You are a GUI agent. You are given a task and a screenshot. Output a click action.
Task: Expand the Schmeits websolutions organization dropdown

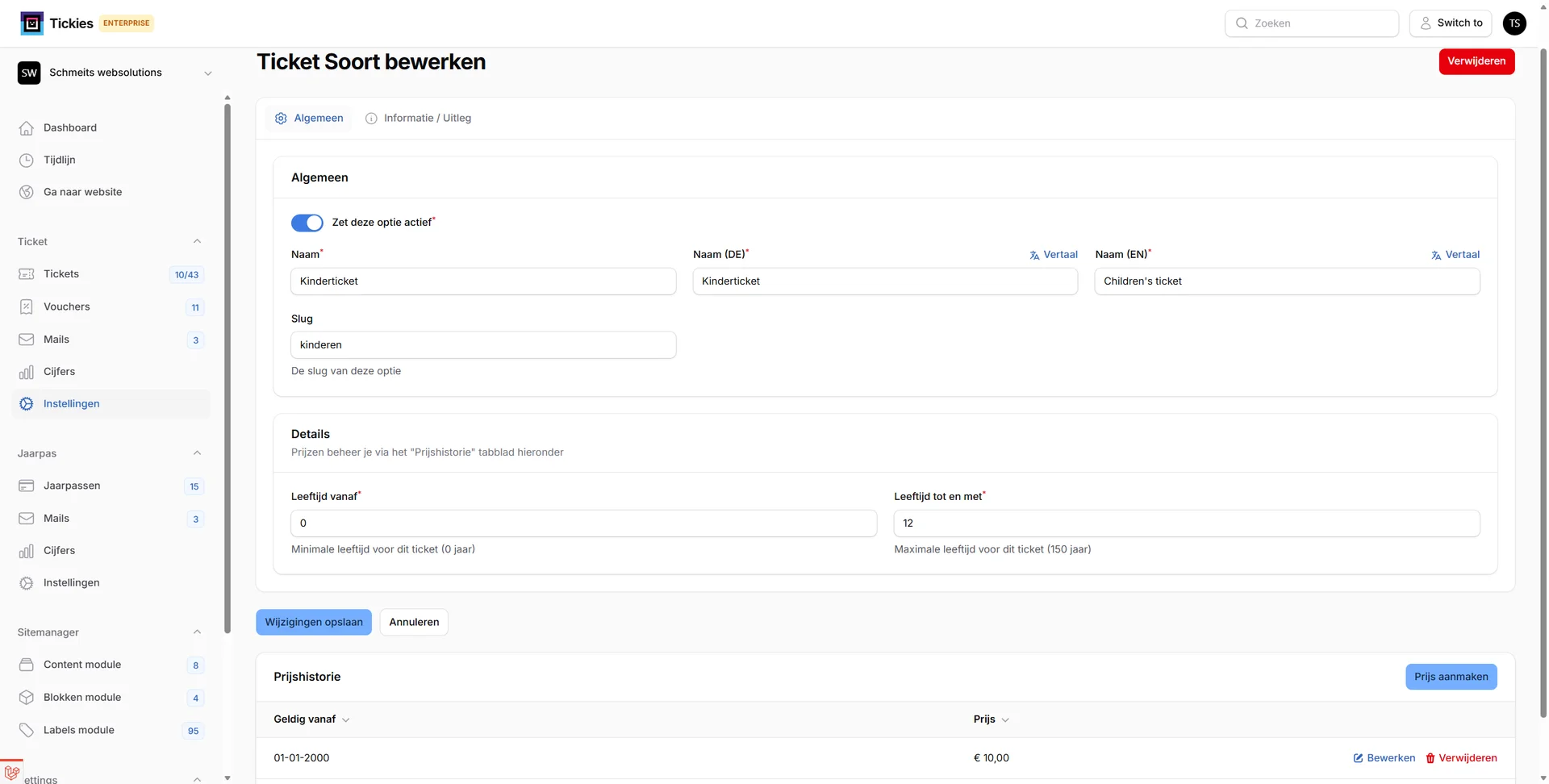207,73
